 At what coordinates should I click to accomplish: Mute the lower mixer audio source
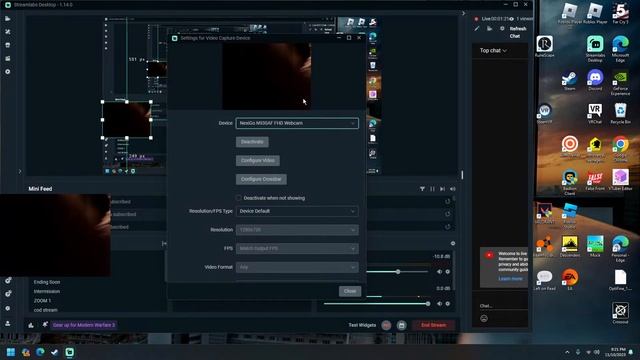pyautogui.click(x=440, y=304)
